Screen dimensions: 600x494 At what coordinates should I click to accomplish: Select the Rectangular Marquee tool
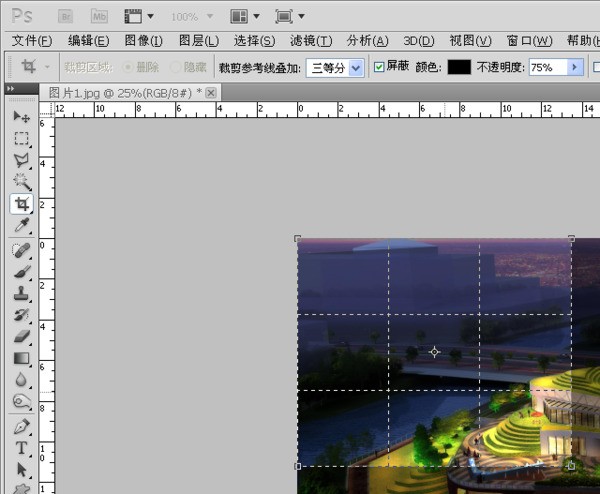[x=21, y=138]
